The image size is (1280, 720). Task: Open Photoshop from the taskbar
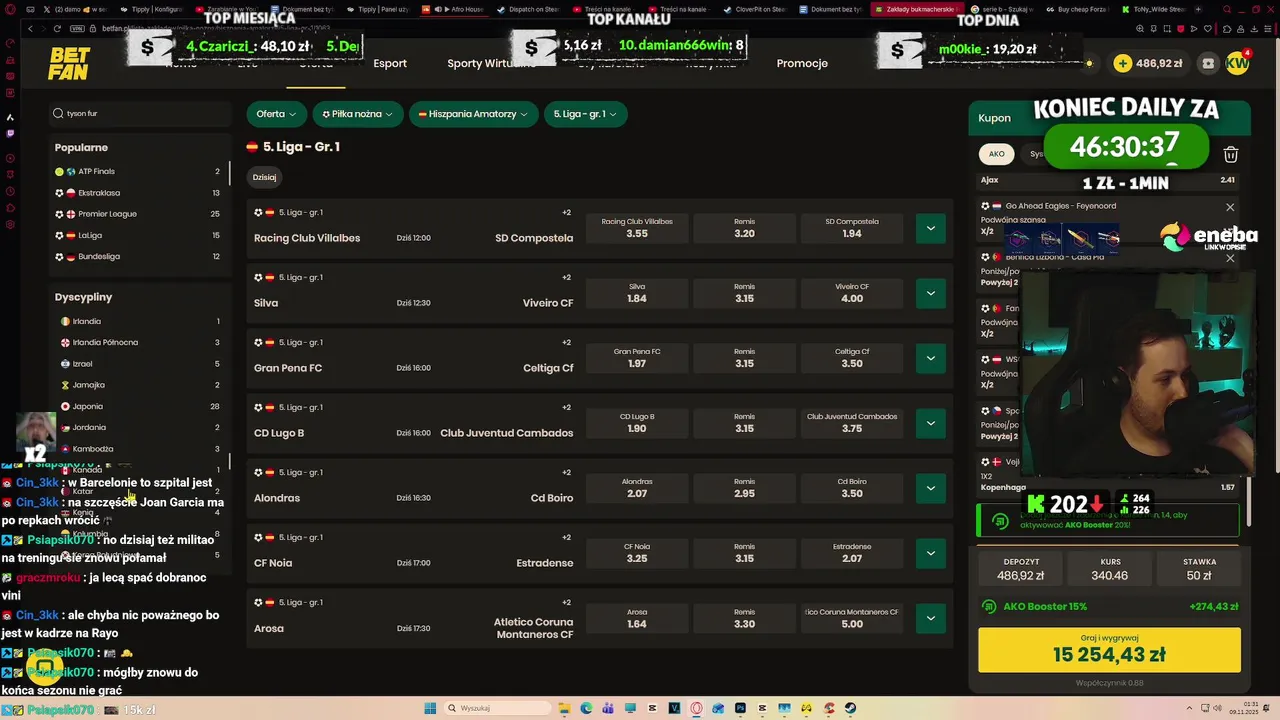(740, 708)
